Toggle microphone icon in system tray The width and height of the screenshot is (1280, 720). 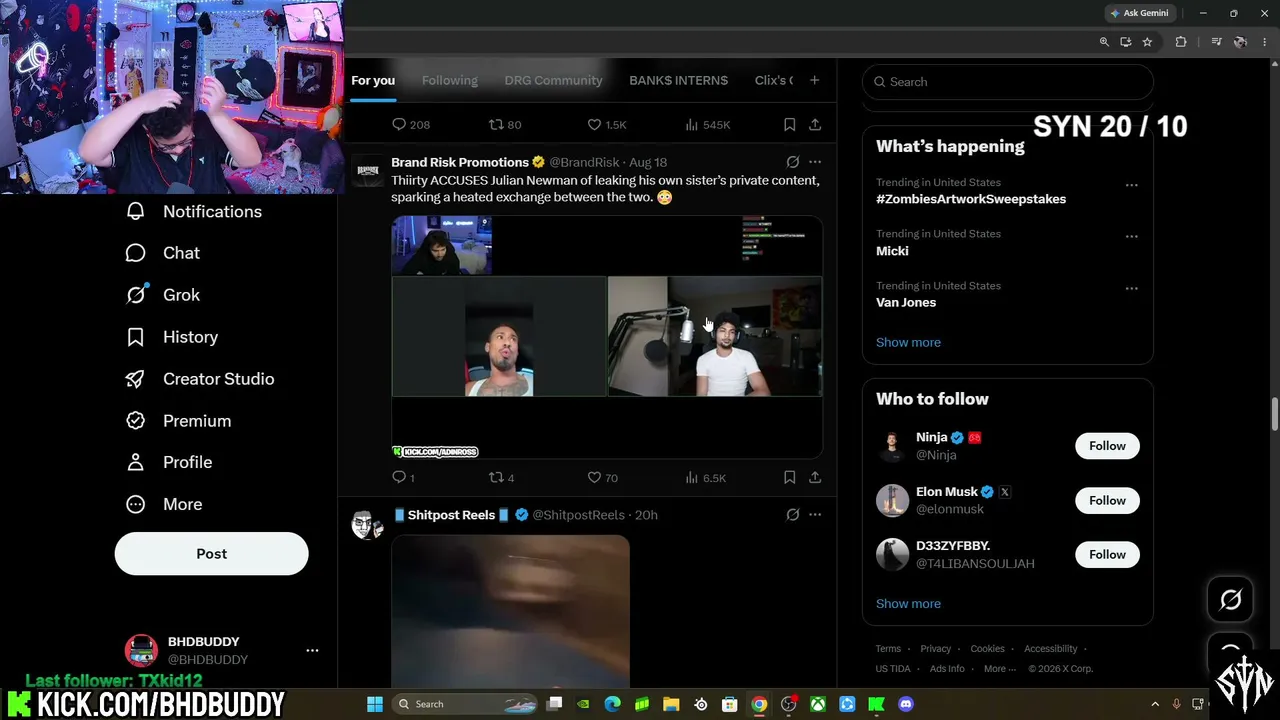pyautogui.click(x=1176, y=704)
